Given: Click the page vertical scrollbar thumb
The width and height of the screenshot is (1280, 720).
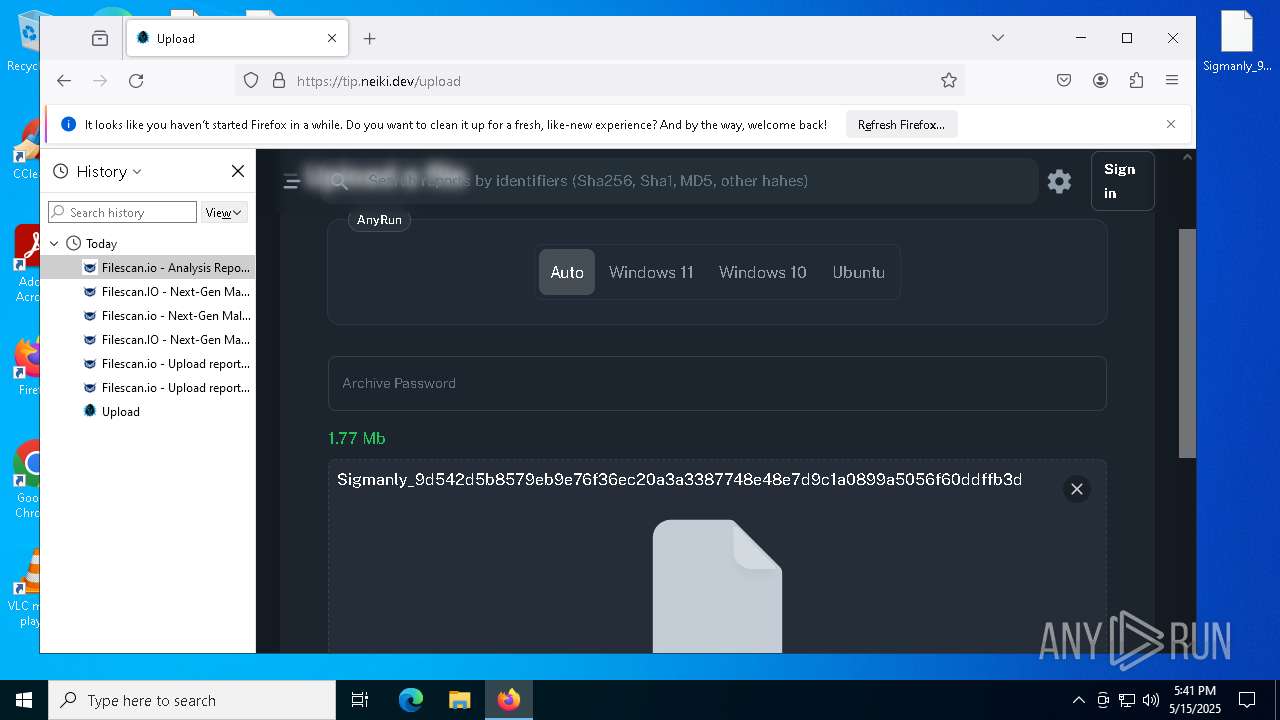Looking at the screenshot, I should coord(1188,343).
